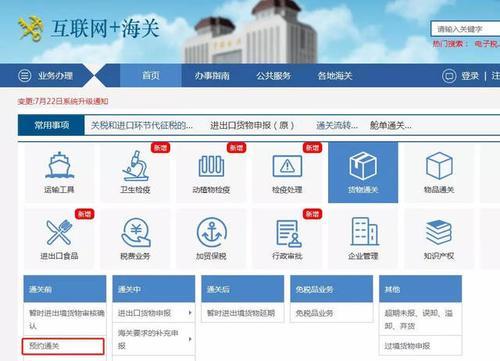Open 暂时进出境货物延期 item
This screenshot has height=361, width=500.
pos(243,313)
